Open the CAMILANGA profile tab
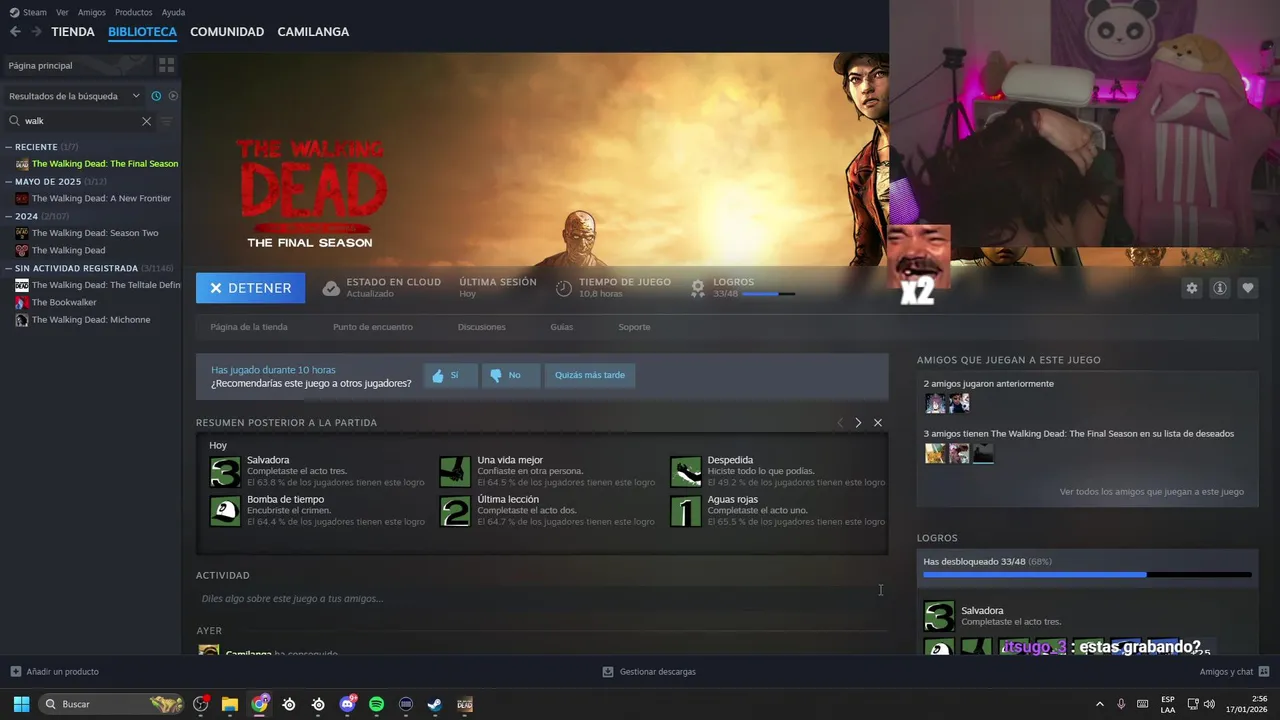 (x=313, y=32)
